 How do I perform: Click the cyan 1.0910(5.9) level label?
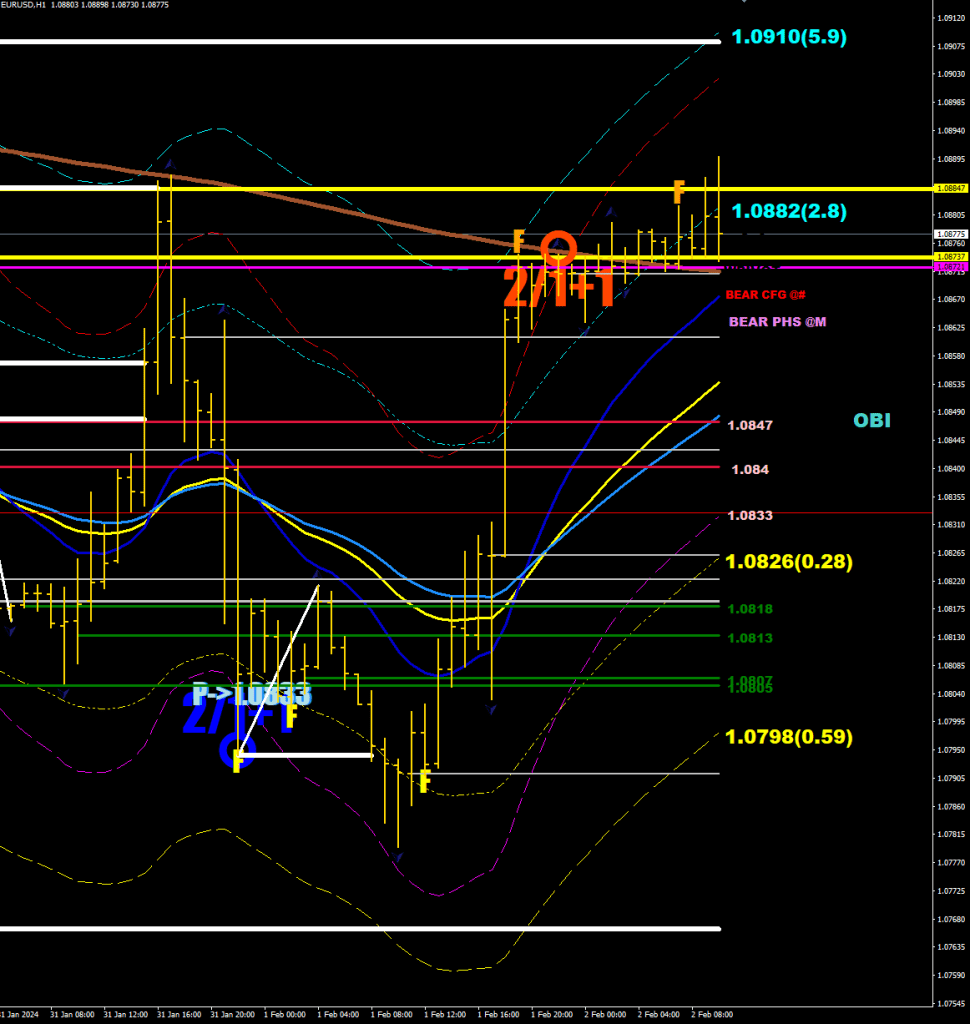789,38
